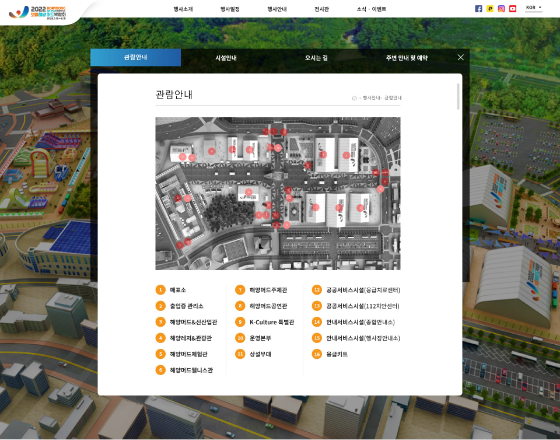This screenshot has width=560, height=440.
Task: Close the 관람안내 popup panel
Action: 461,57
